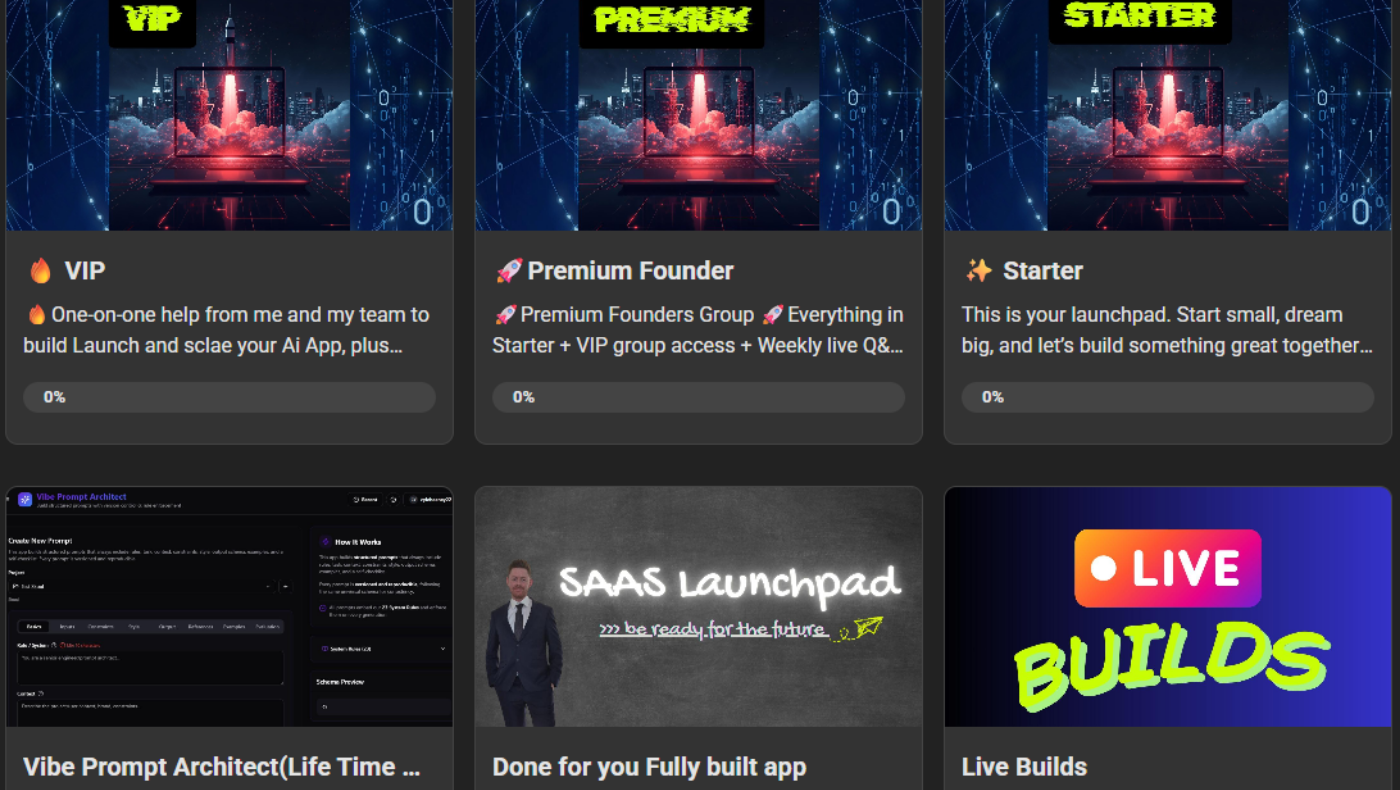Screen dimensions: 1400x790
Task: Open the Premium Founder course title
Action: pyautogui.click(x=630, y=271)
